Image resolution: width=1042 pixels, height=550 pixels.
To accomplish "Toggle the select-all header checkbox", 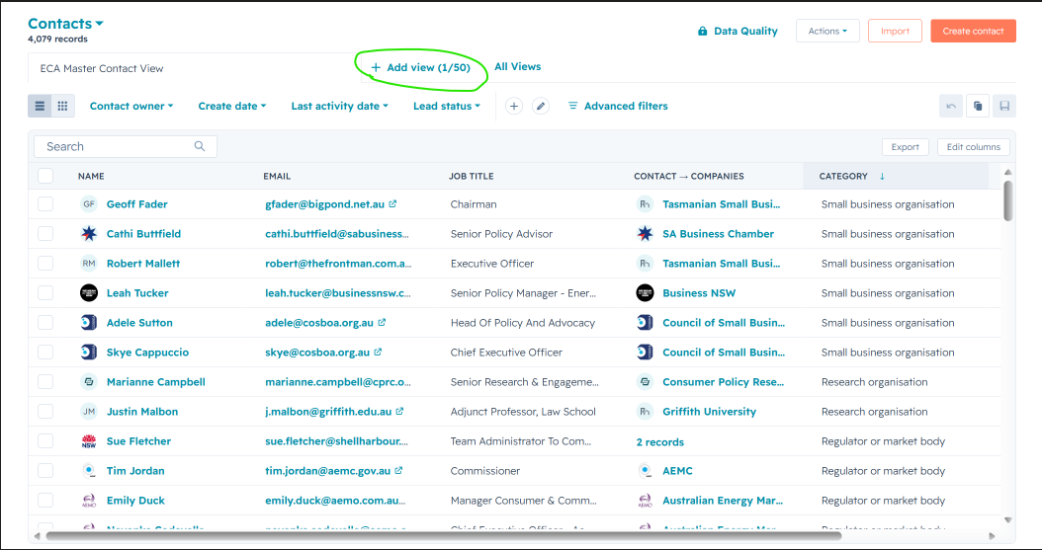I will click(45, 176).
